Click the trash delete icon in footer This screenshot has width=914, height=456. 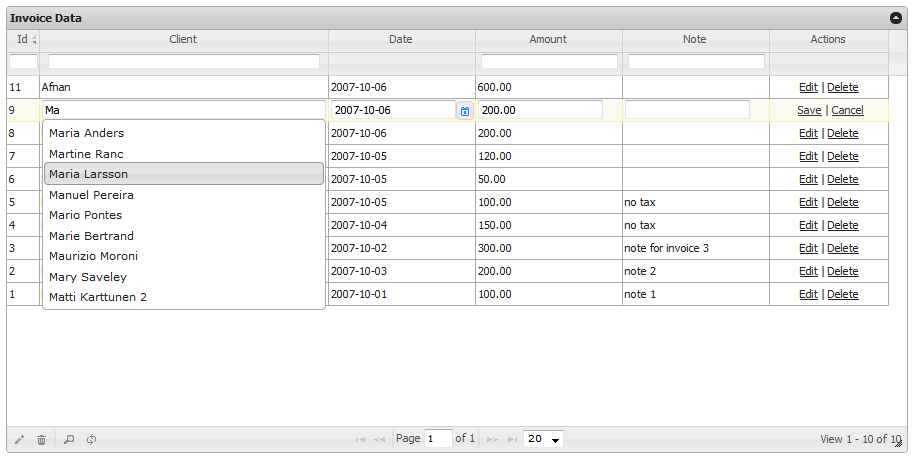(41, 440)
